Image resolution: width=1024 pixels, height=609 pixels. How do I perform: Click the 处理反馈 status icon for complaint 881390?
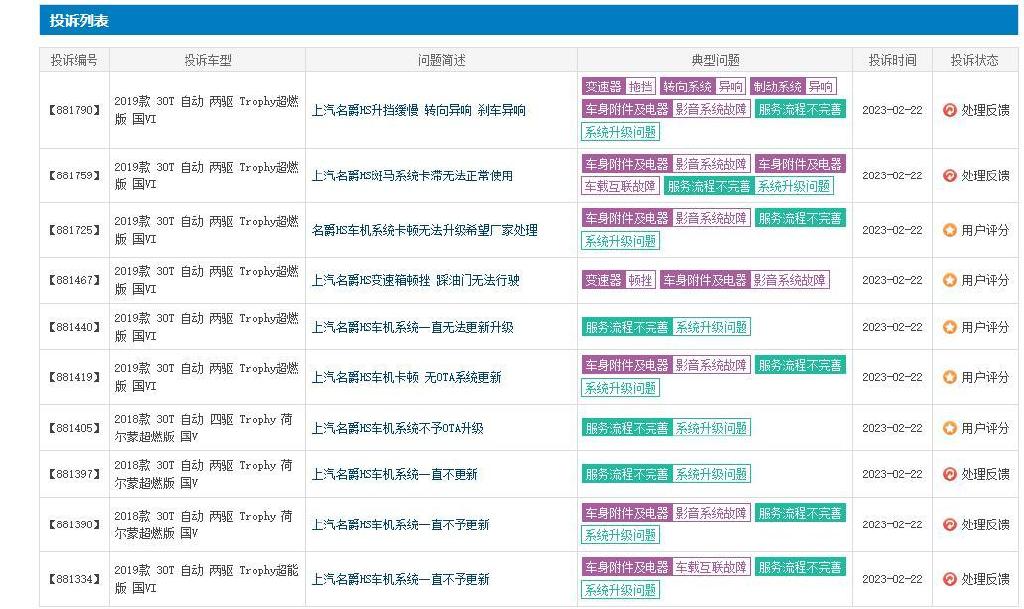pos(950,525)
